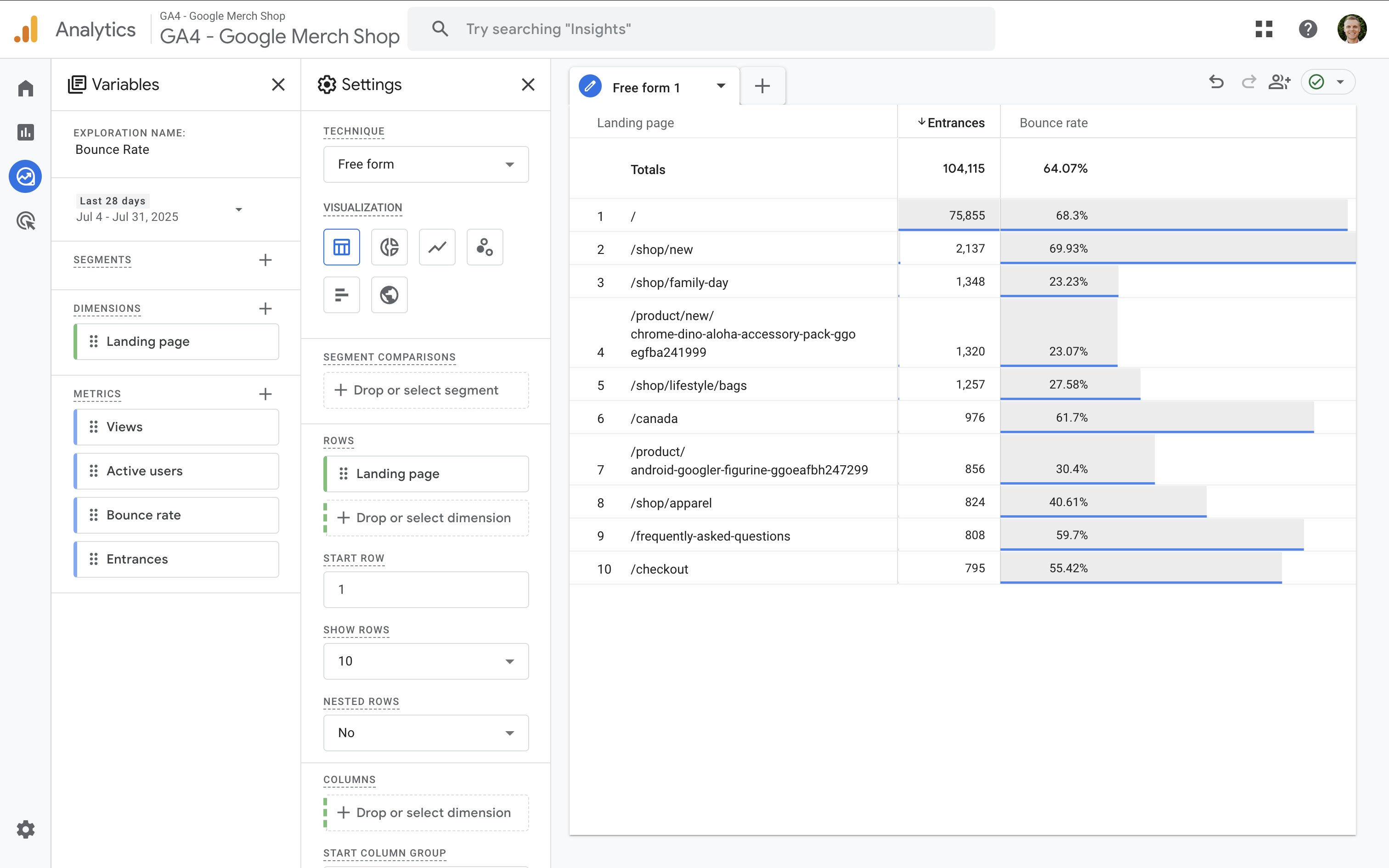The height and width of the screenshot is (868, 1389).
Task: Click the 75,855 entrances cell
Action: [x=949, y=216]
